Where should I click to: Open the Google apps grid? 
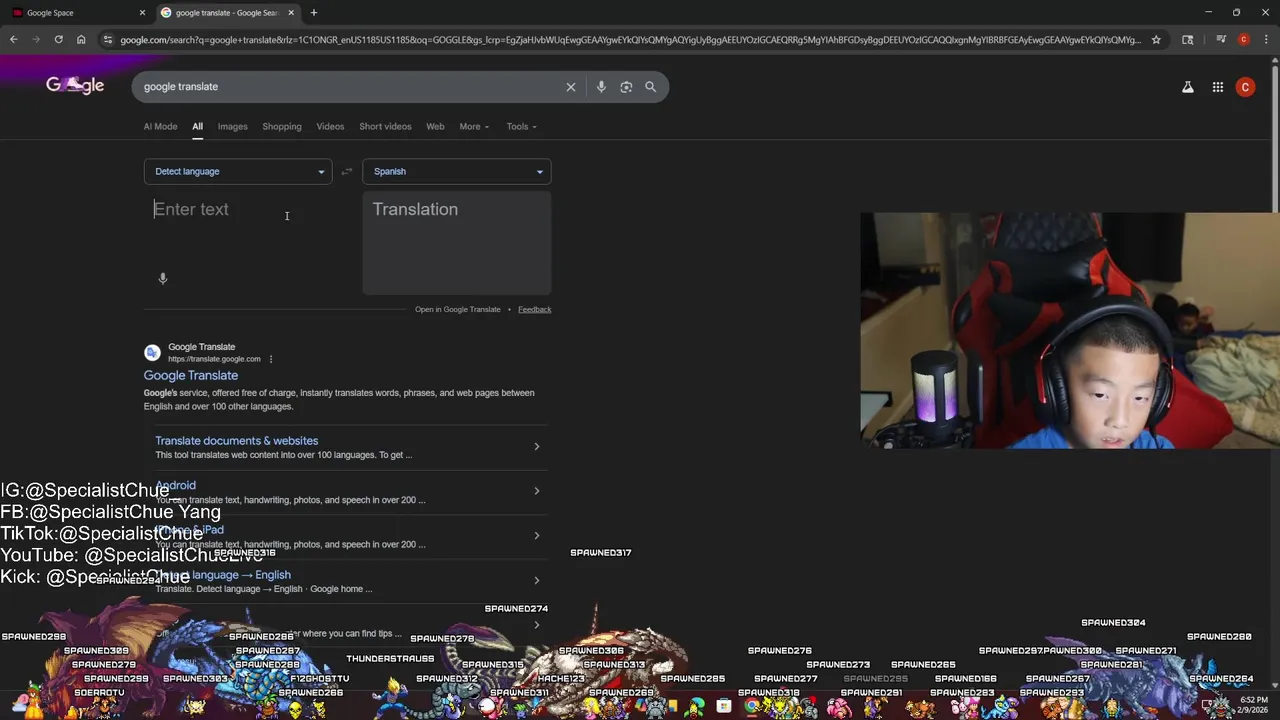[x=1218, y=87]
